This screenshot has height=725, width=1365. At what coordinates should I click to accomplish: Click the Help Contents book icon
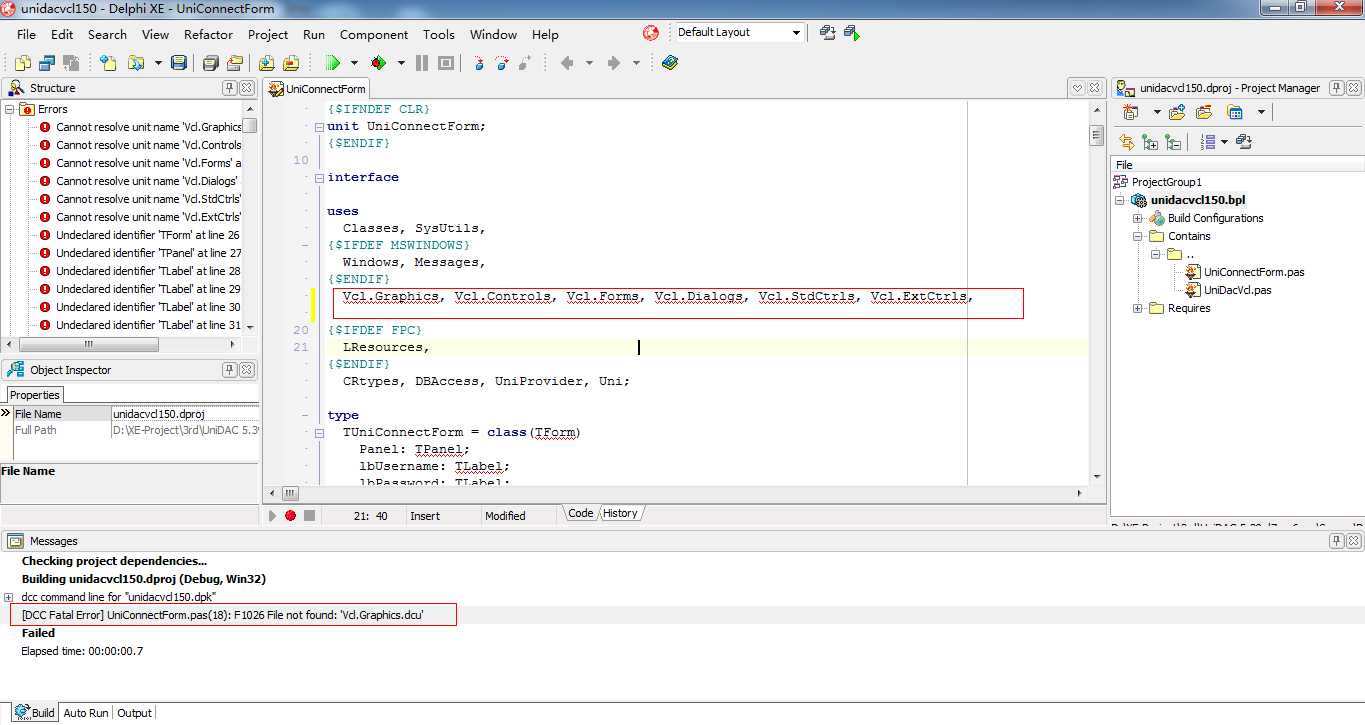(x=669, y=63)
